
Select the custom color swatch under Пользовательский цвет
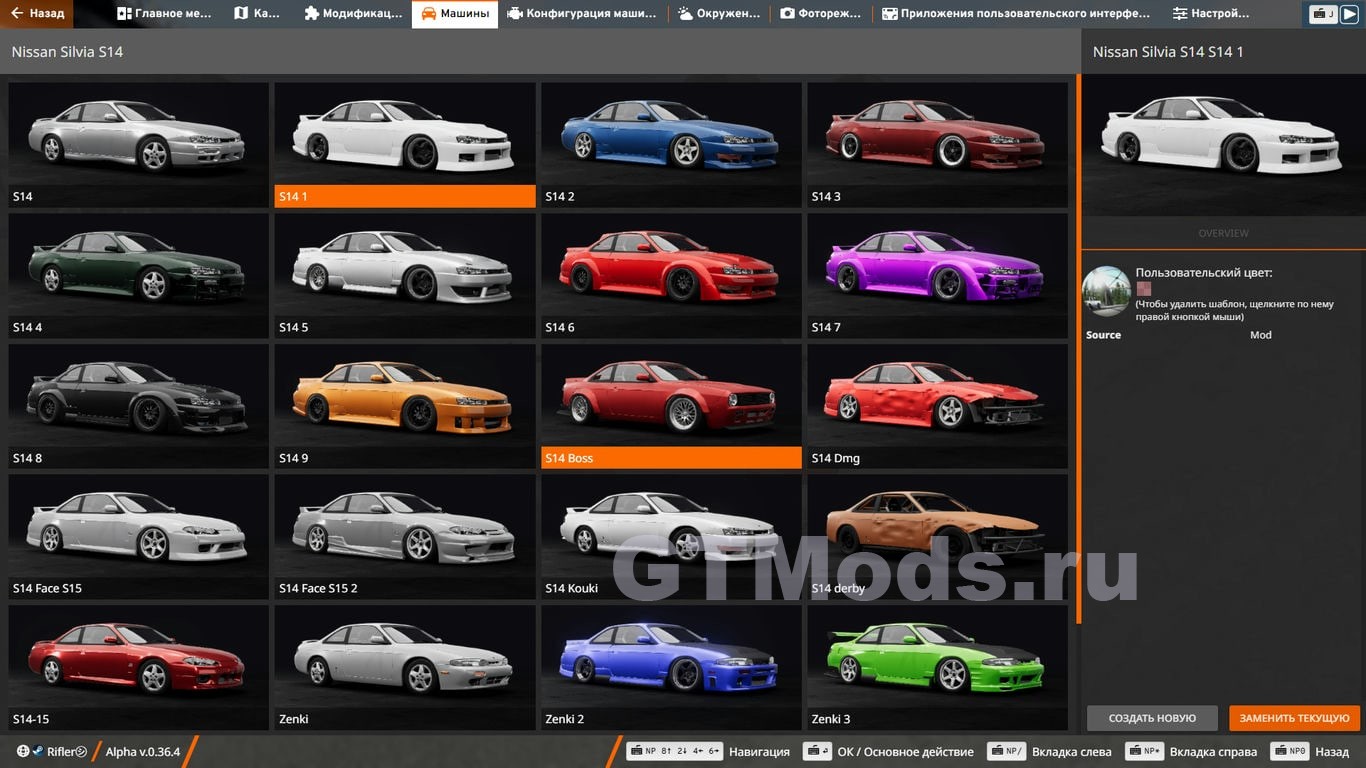1143,289
